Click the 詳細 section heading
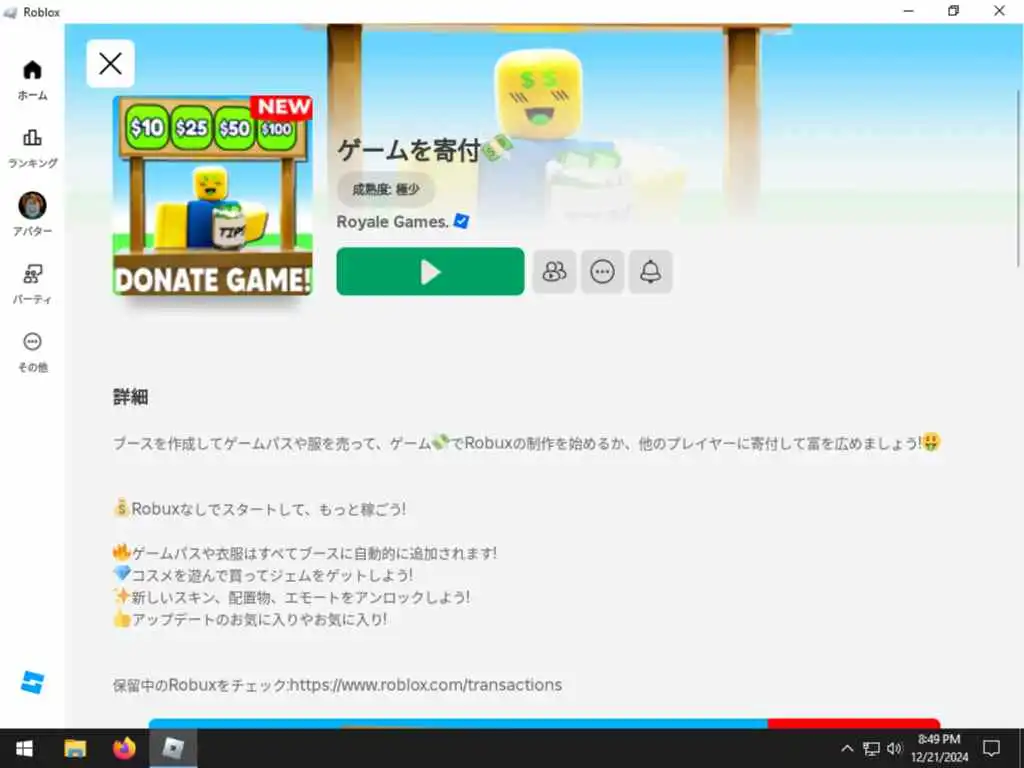Screen dimensions: 1024x768 (131, 396)
